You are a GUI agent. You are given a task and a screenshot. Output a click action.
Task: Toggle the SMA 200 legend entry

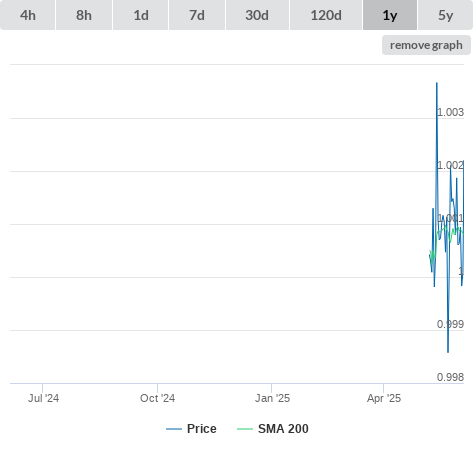tap(283, 429)
